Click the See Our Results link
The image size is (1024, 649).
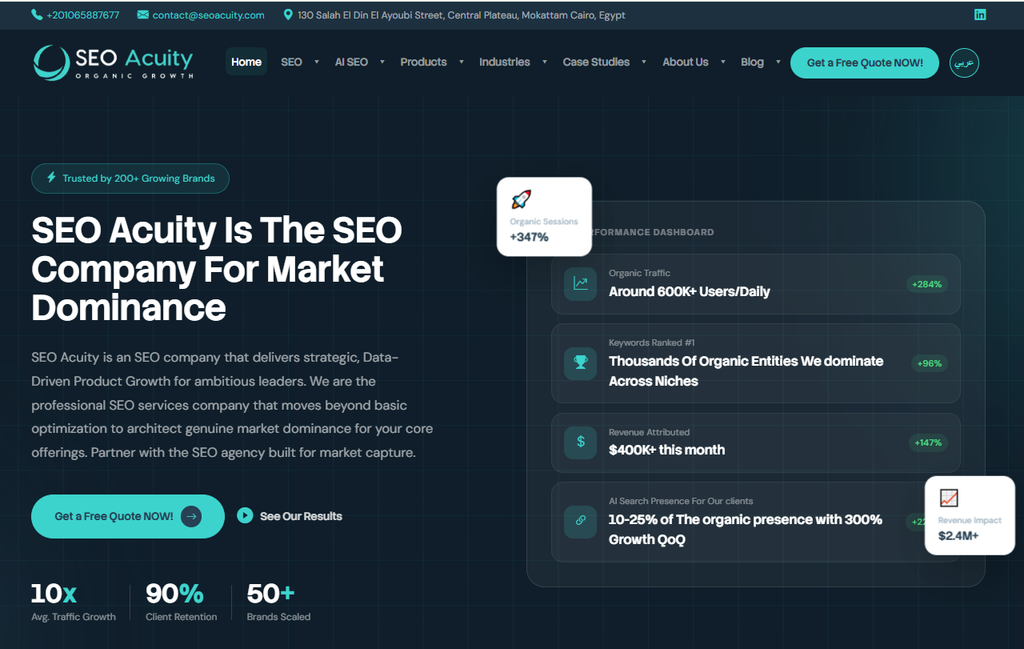click(301, 516)
